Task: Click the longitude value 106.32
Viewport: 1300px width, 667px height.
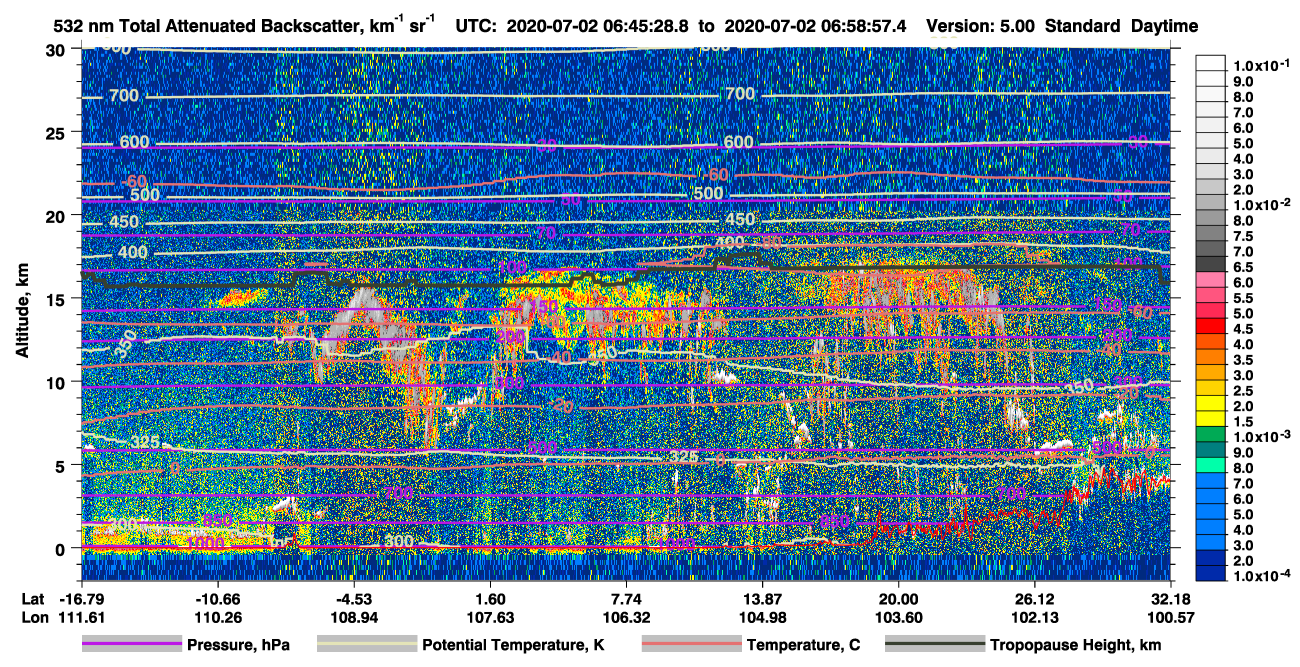Action: [626, 617]
